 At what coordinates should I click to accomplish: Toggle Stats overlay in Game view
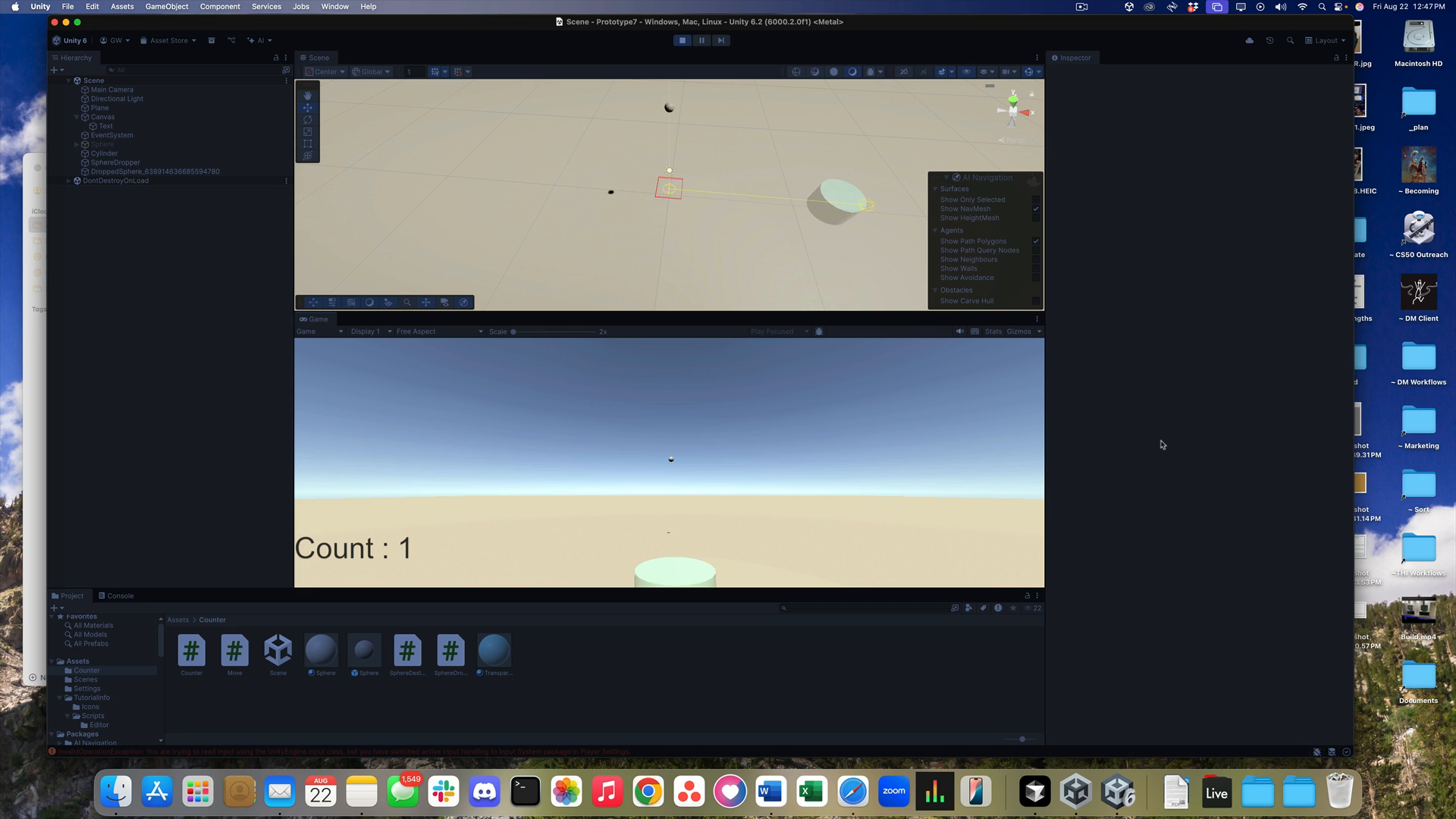point(993,331)
